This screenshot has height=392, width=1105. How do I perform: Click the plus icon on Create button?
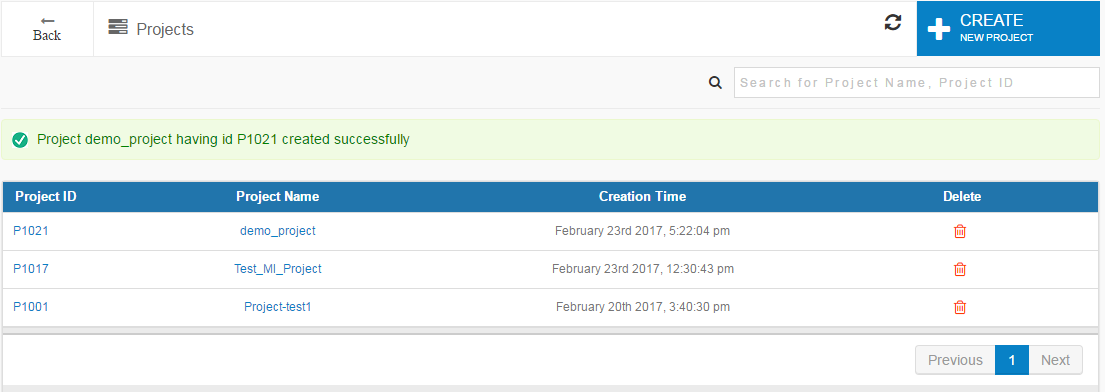point(939,29)
